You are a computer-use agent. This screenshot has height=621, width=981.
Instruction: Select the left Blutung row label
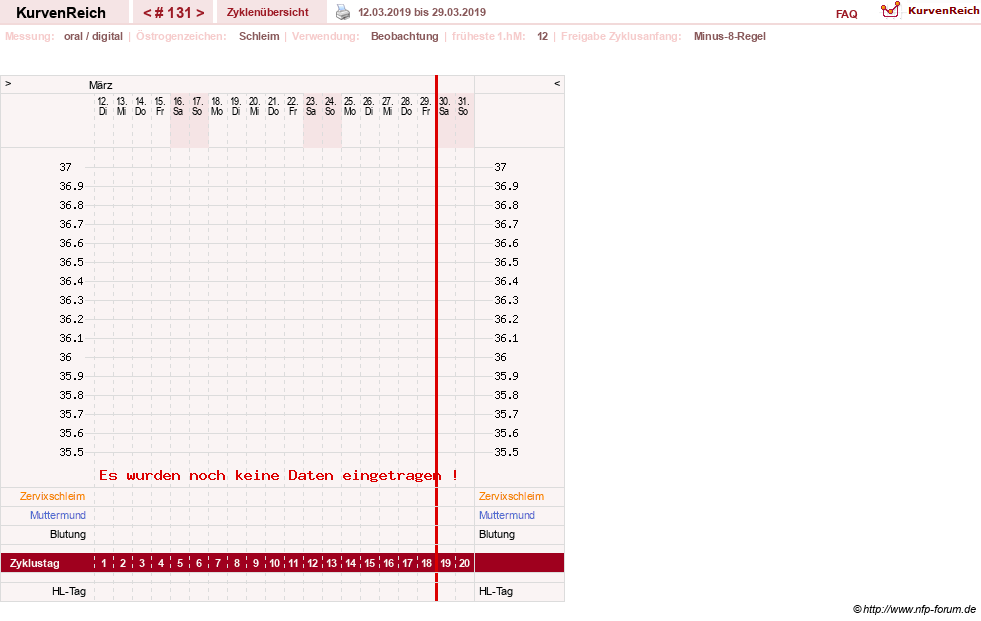pyautogui.click(x=68, y=534)
